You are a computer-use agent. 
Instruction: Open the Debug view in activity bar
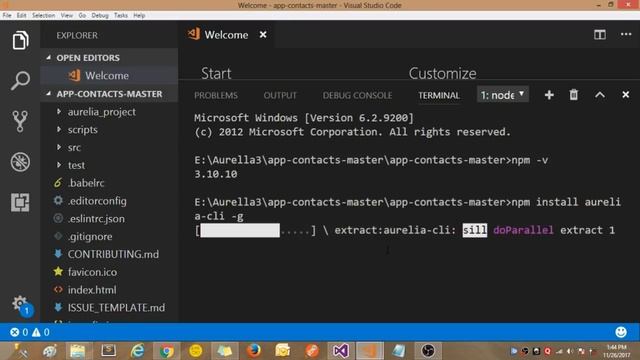(x=20, y=162)
